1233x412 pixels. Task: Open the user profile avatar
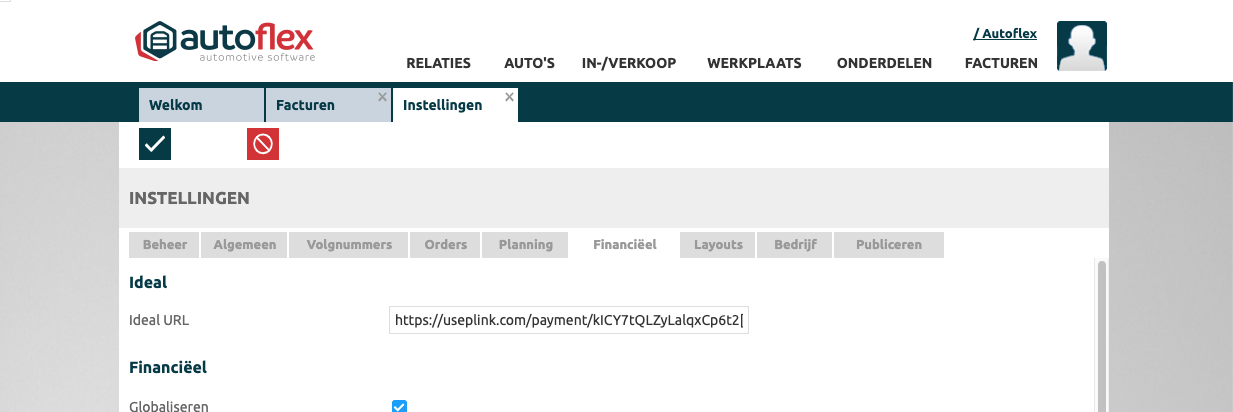click(1081, 46)
